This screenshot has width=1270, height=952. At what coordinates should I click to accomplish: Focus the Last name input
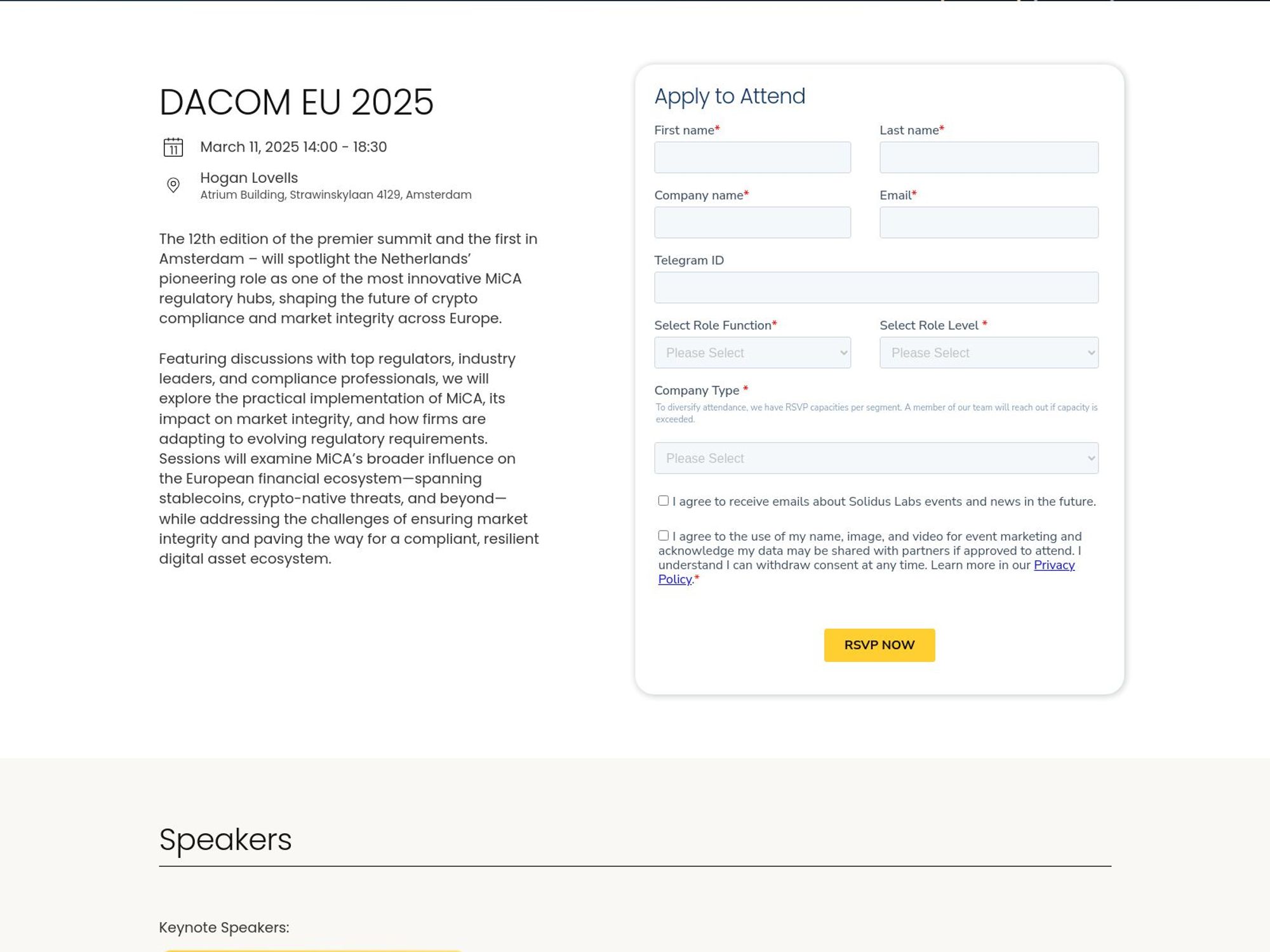(x=989, y=157)
